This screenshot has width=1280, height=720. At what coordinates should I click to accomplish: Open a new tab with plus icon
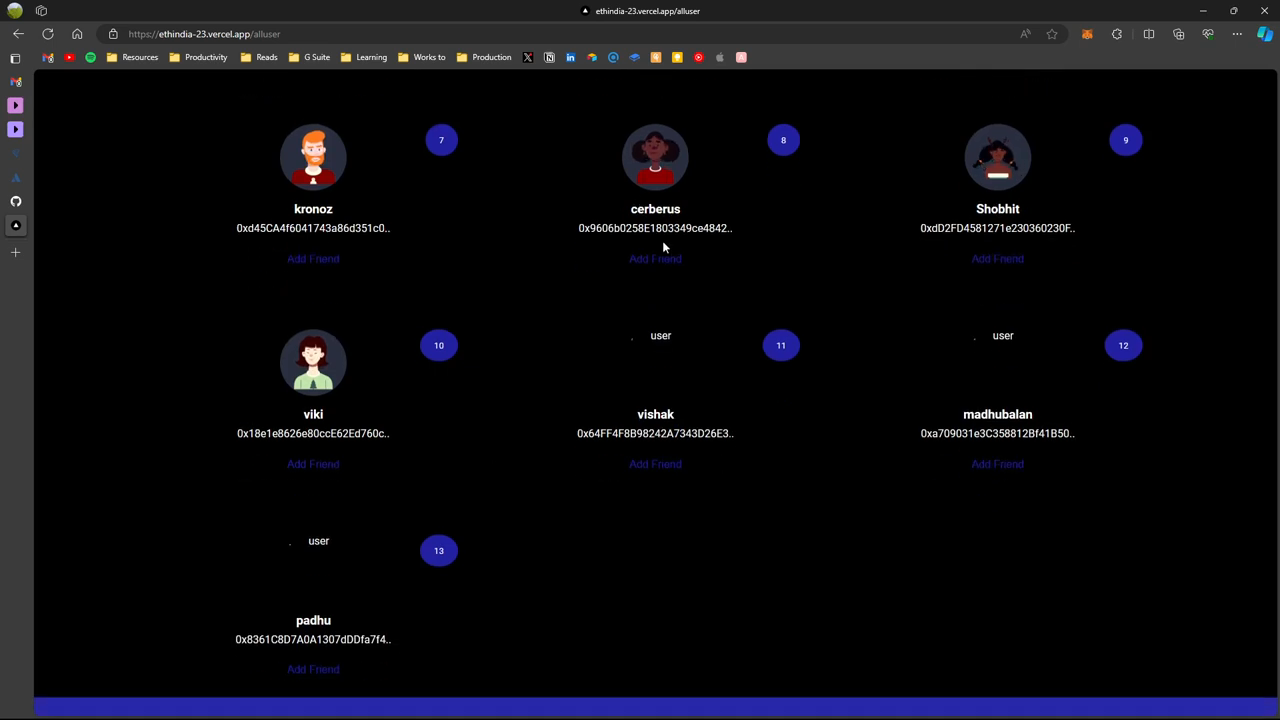[15, 253]
